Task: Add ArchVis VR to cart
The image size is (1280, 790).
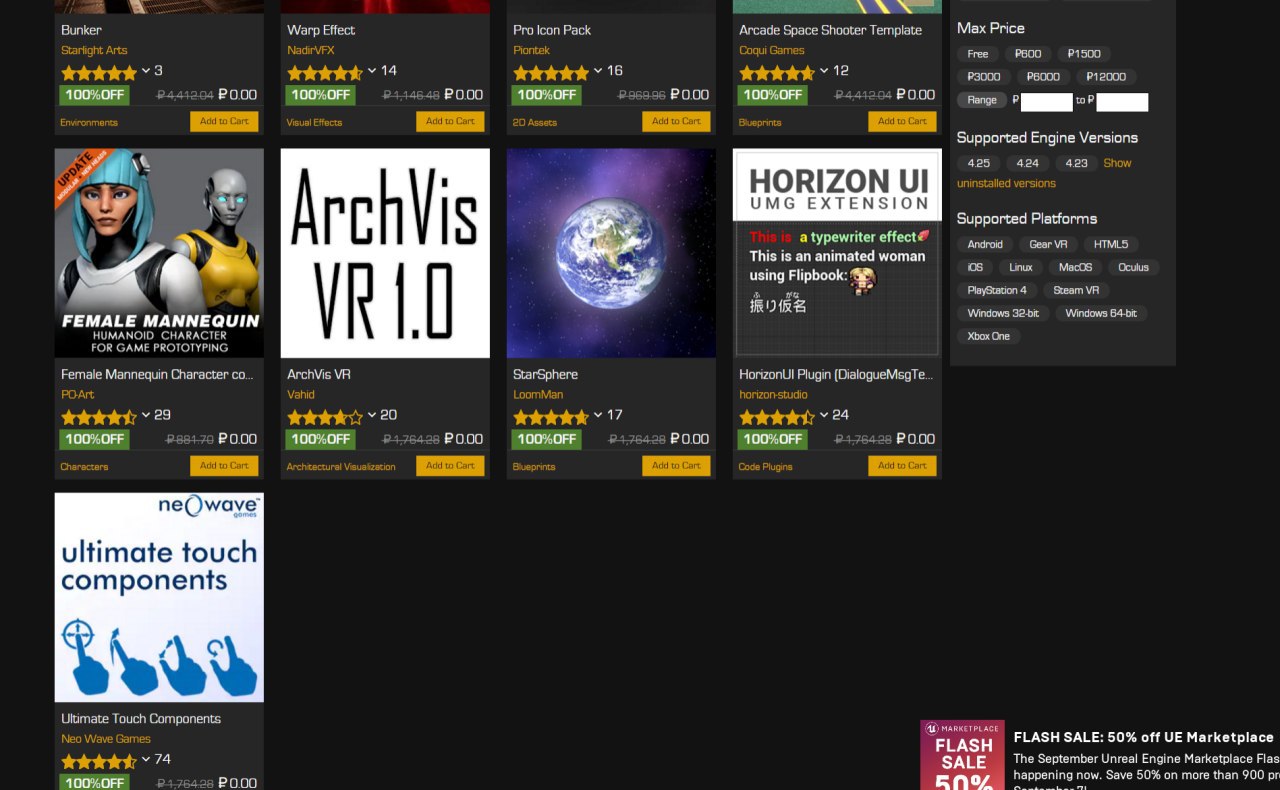Action: pyautogui.click(x=450, y=465)
